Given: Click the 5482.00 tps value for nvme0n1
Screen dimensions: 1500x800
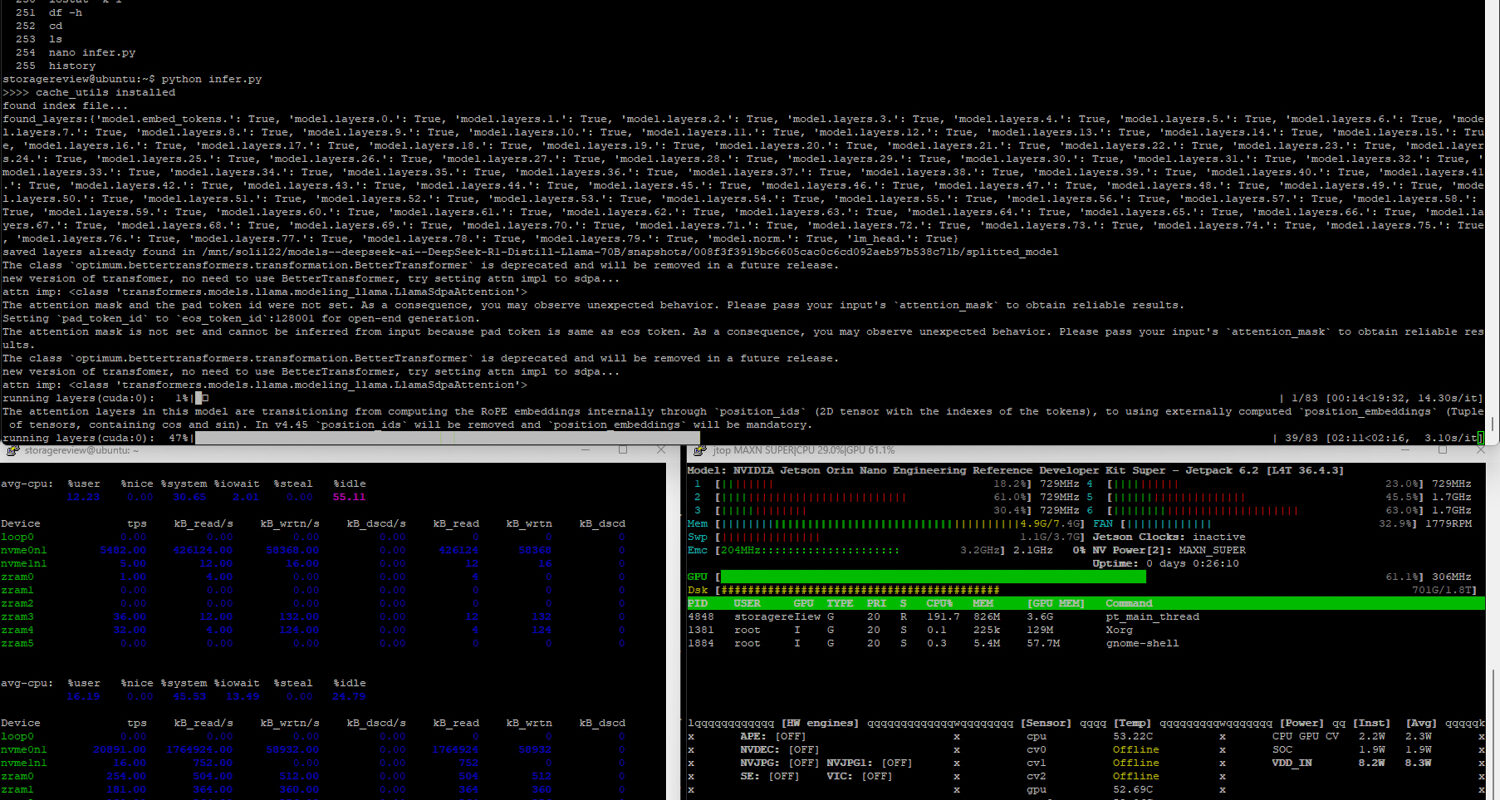Looking at the screenshot, I should tap(123, 549).
